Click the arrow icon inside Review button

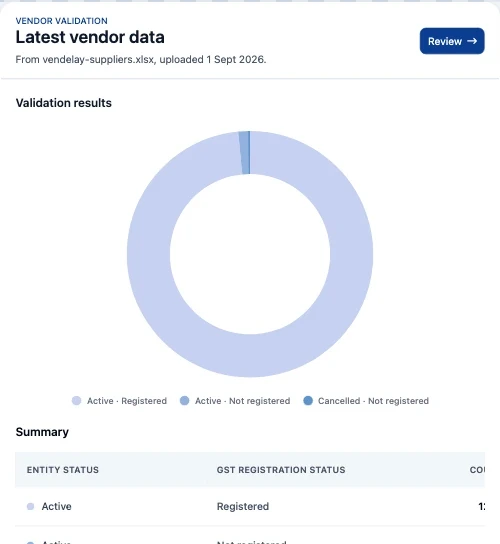coord(472,41)
